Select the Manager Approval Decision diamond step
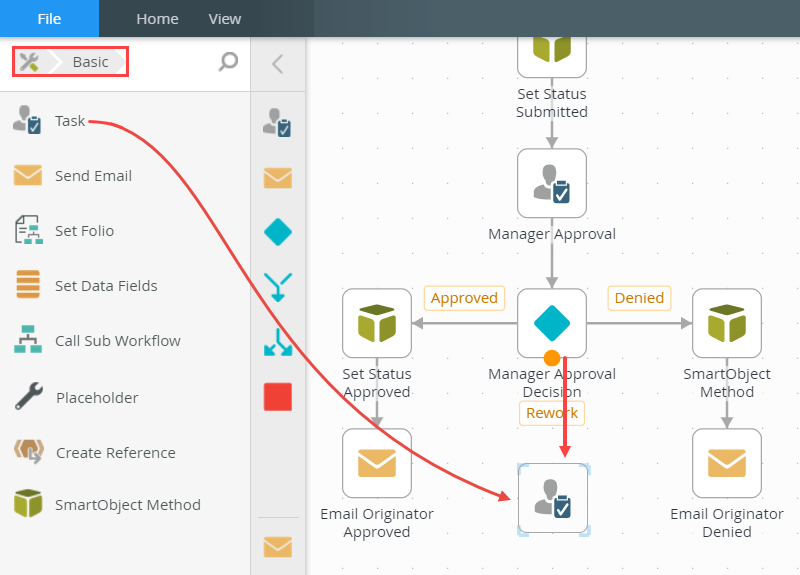This screenshot has width=800, height=575. pyautogui.click(x=552, y=323)
